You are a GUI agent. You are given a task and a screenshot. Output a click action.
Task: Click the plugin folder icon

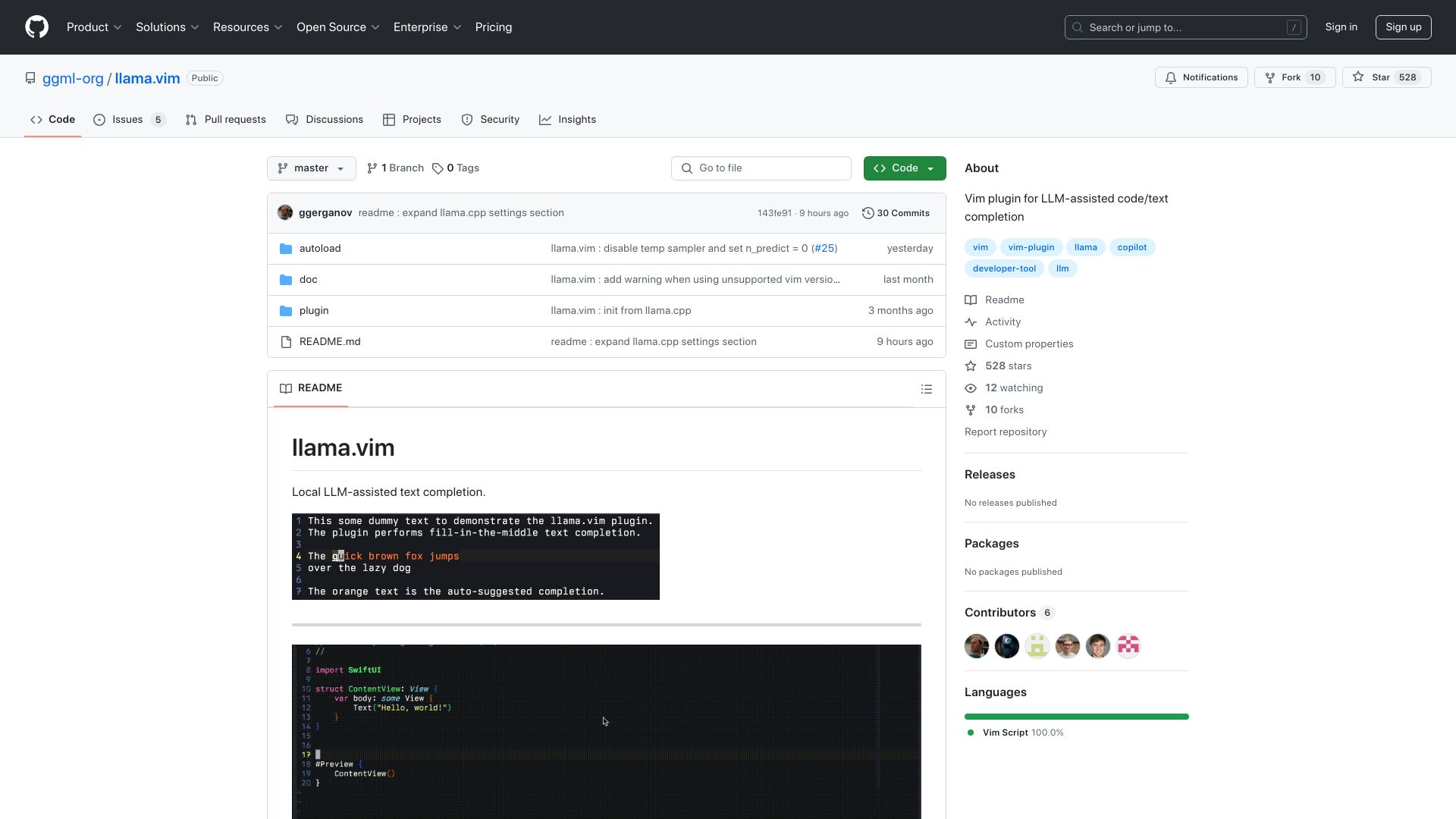coord(286,311)
